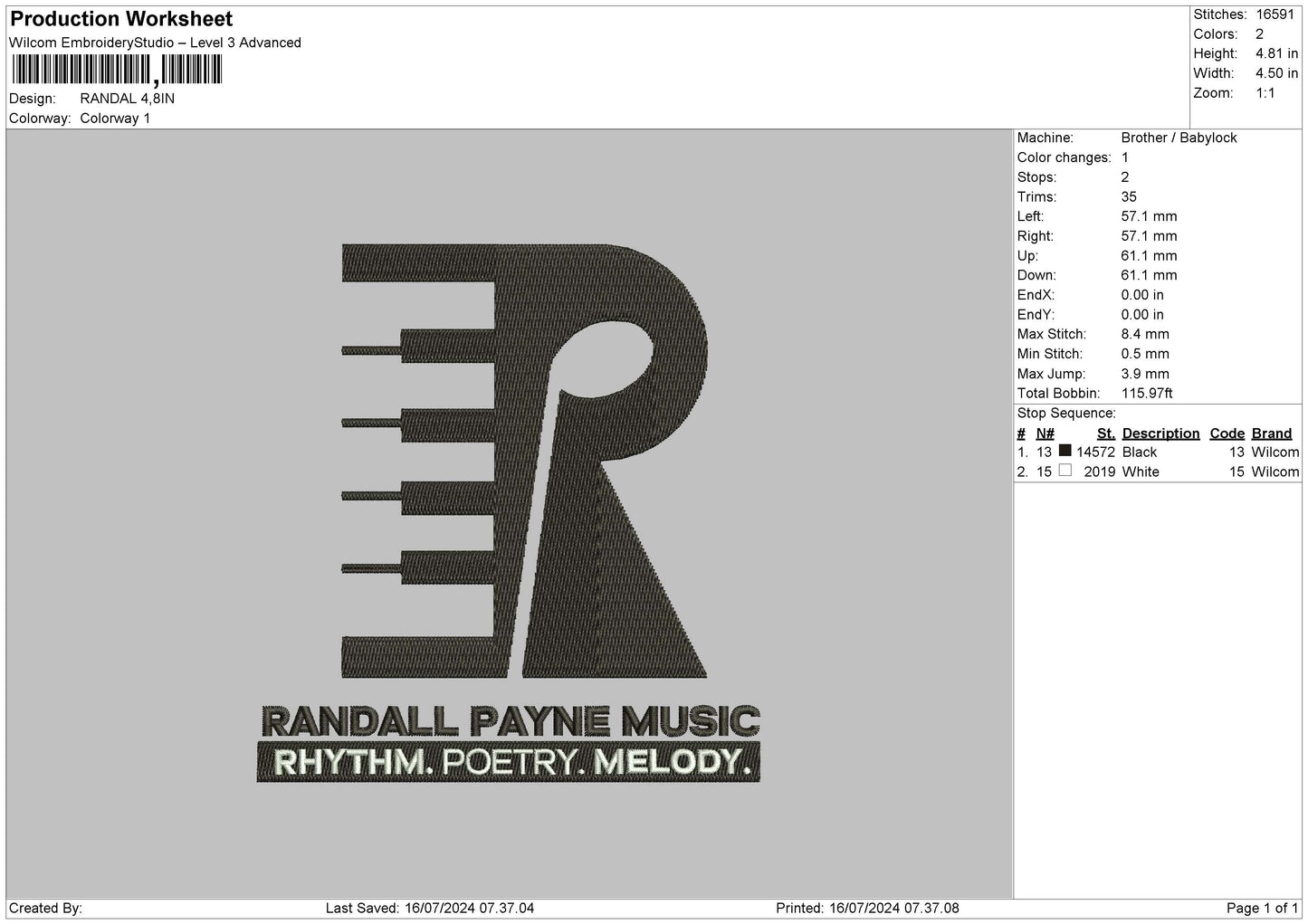Click Max Stitch value '8.4 mm'
The height and width of the screenshot is (924, 1308).
pos(1145,334)
